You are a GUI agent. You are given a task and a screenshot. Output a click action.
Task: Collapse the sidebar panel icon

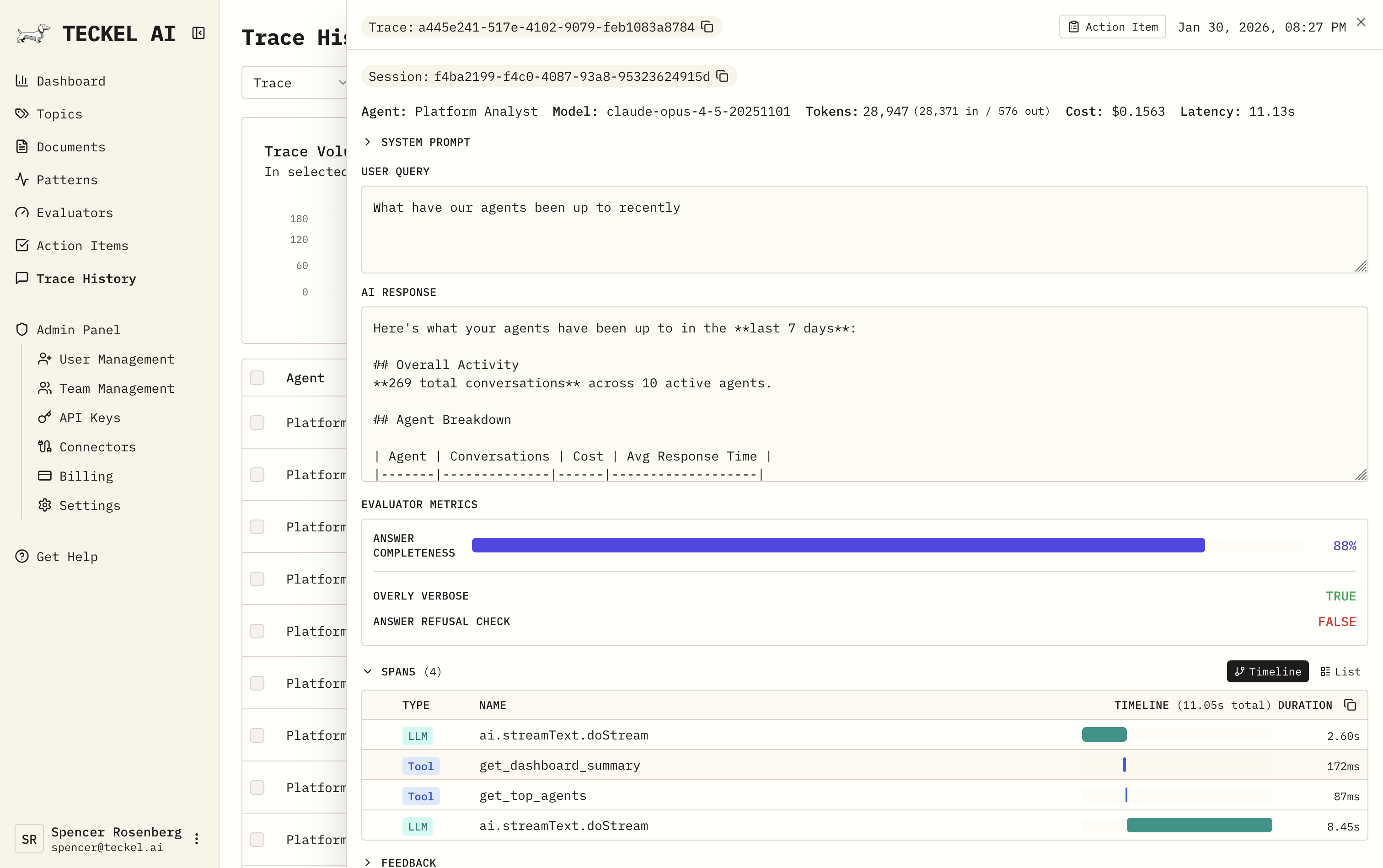(198, 33)
